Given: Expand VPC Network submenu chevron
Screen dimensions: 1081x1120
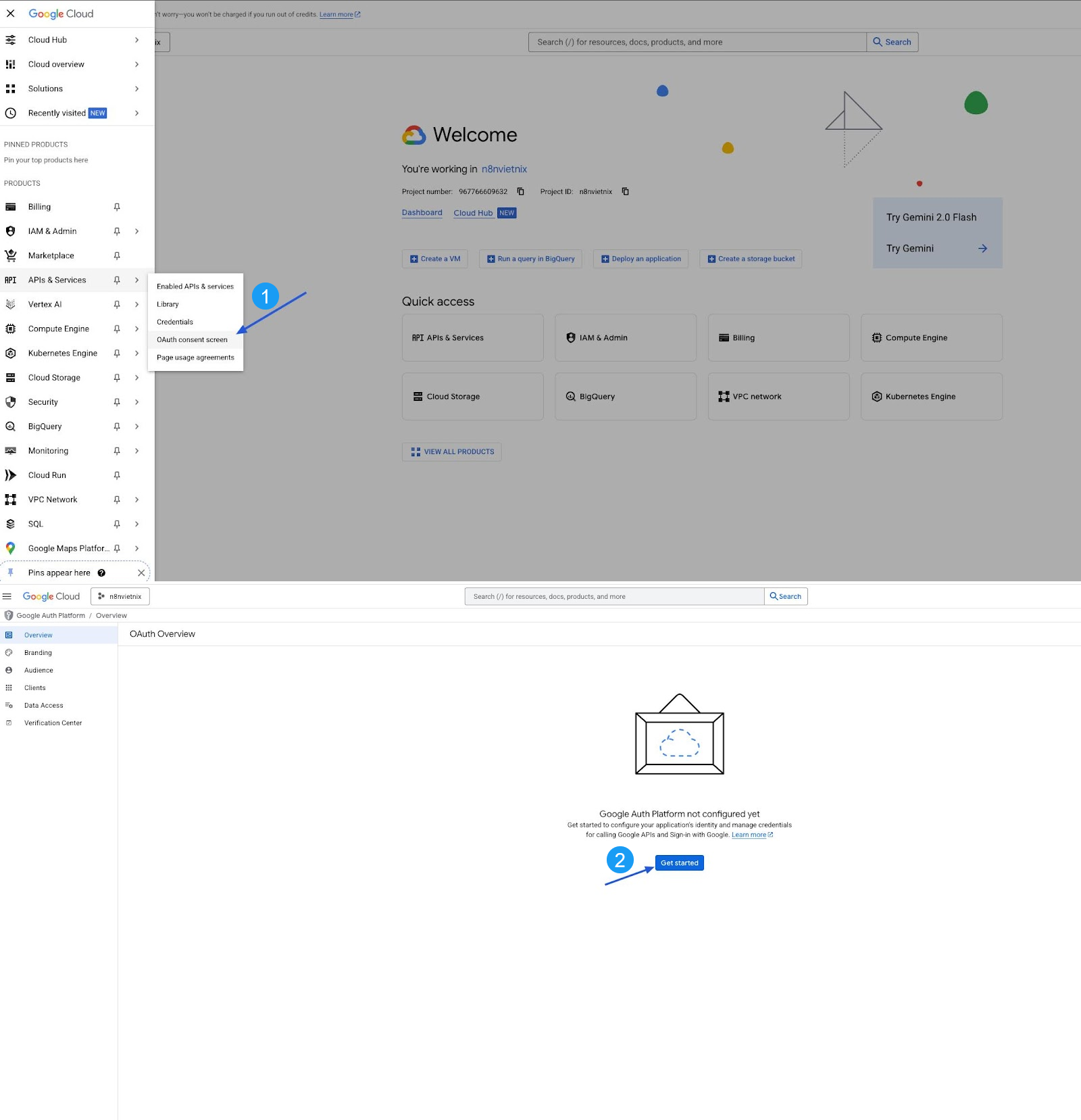Looking at the screenshot, I should point(136,500).
